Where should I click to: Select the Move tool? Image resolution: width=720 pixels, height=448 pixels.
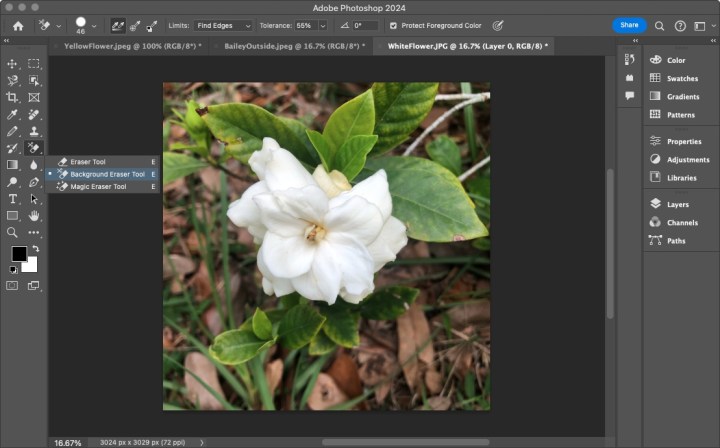coord(13,63)
